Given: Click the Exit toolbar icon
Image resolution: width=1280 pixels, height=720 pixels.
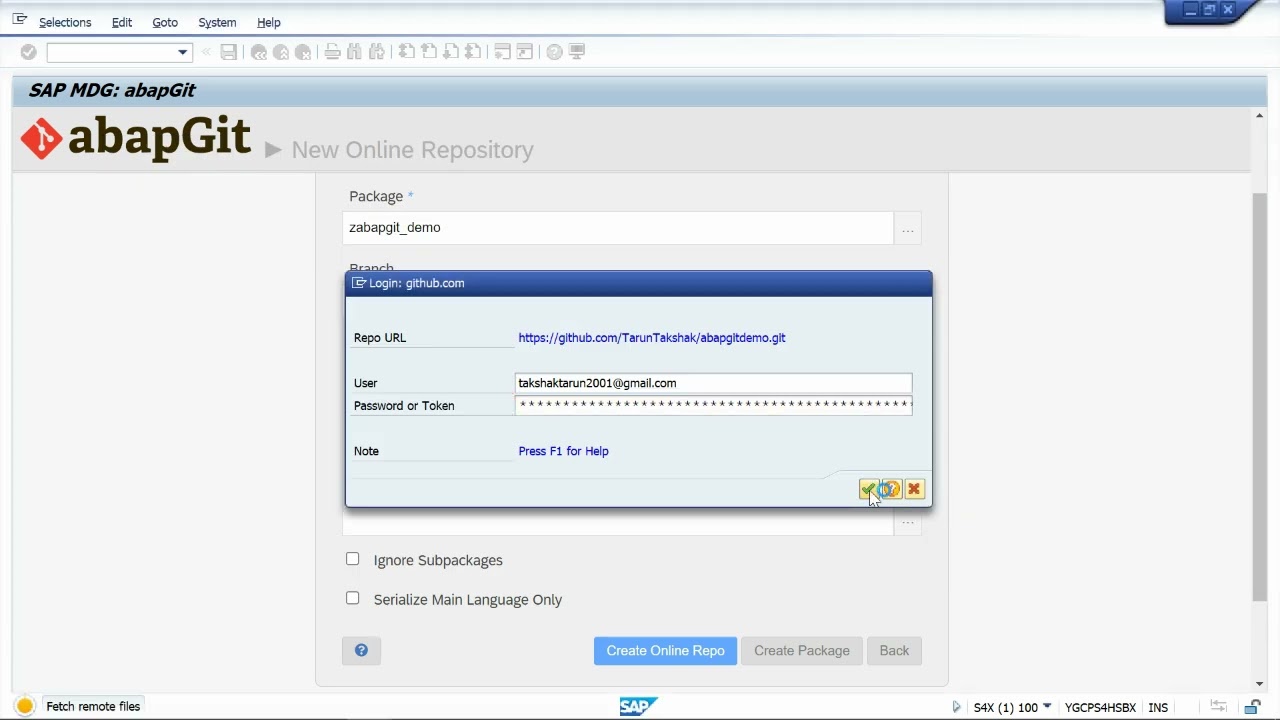Looking at the screenshot, I should tap(281, 52).
